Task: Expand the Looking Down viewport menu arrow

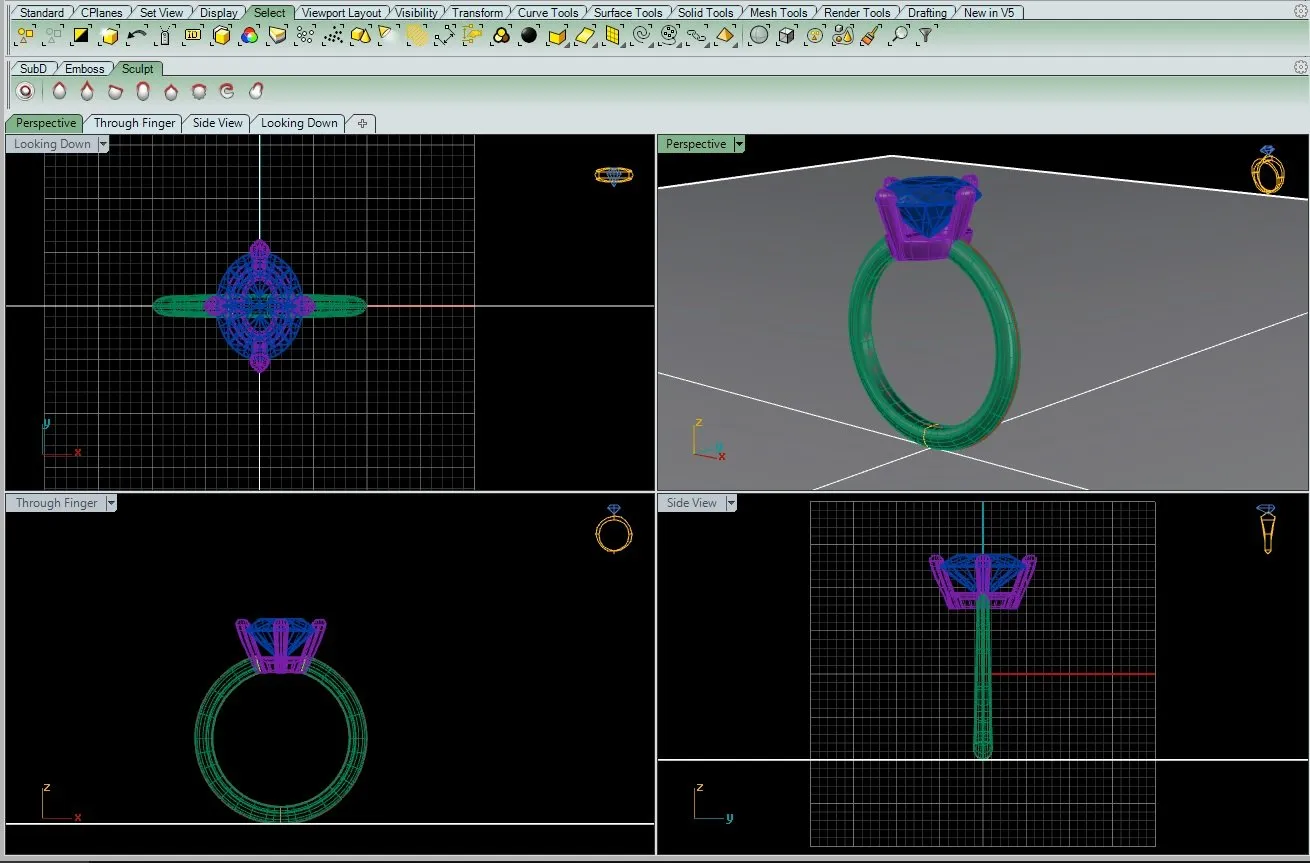Action: 103,144
